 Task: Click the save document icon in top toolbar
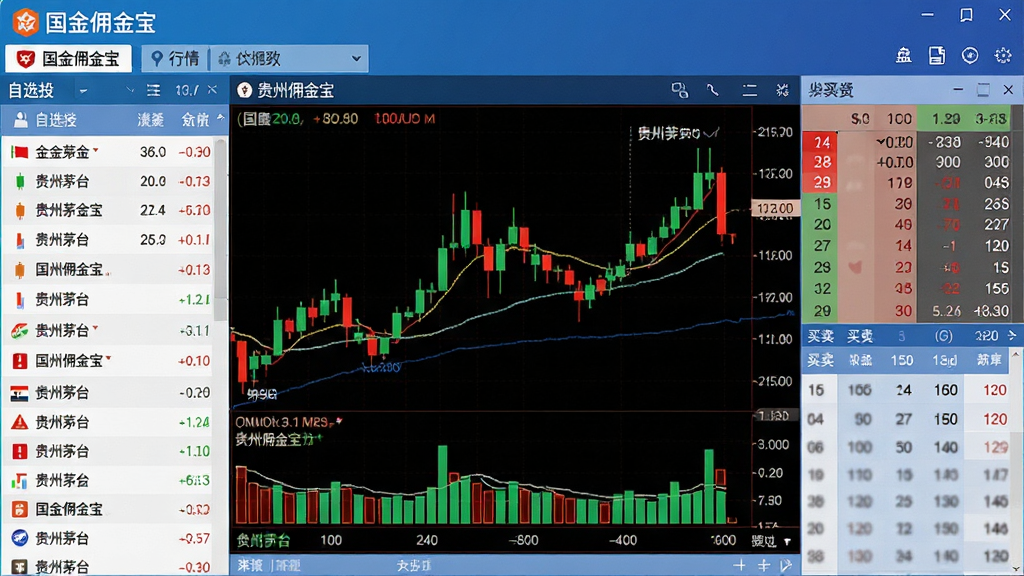point(936,56)
